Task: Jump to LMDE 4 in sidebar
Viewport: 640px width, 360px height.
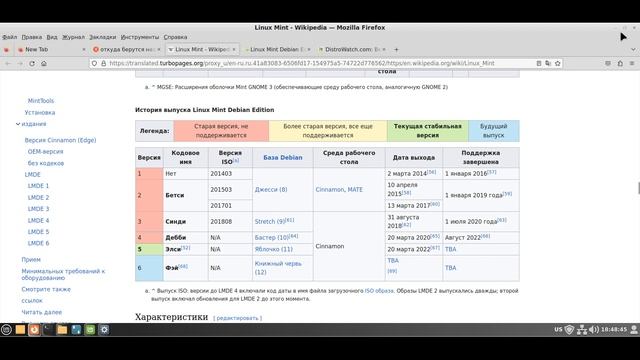Action: [x=38, y=220]
